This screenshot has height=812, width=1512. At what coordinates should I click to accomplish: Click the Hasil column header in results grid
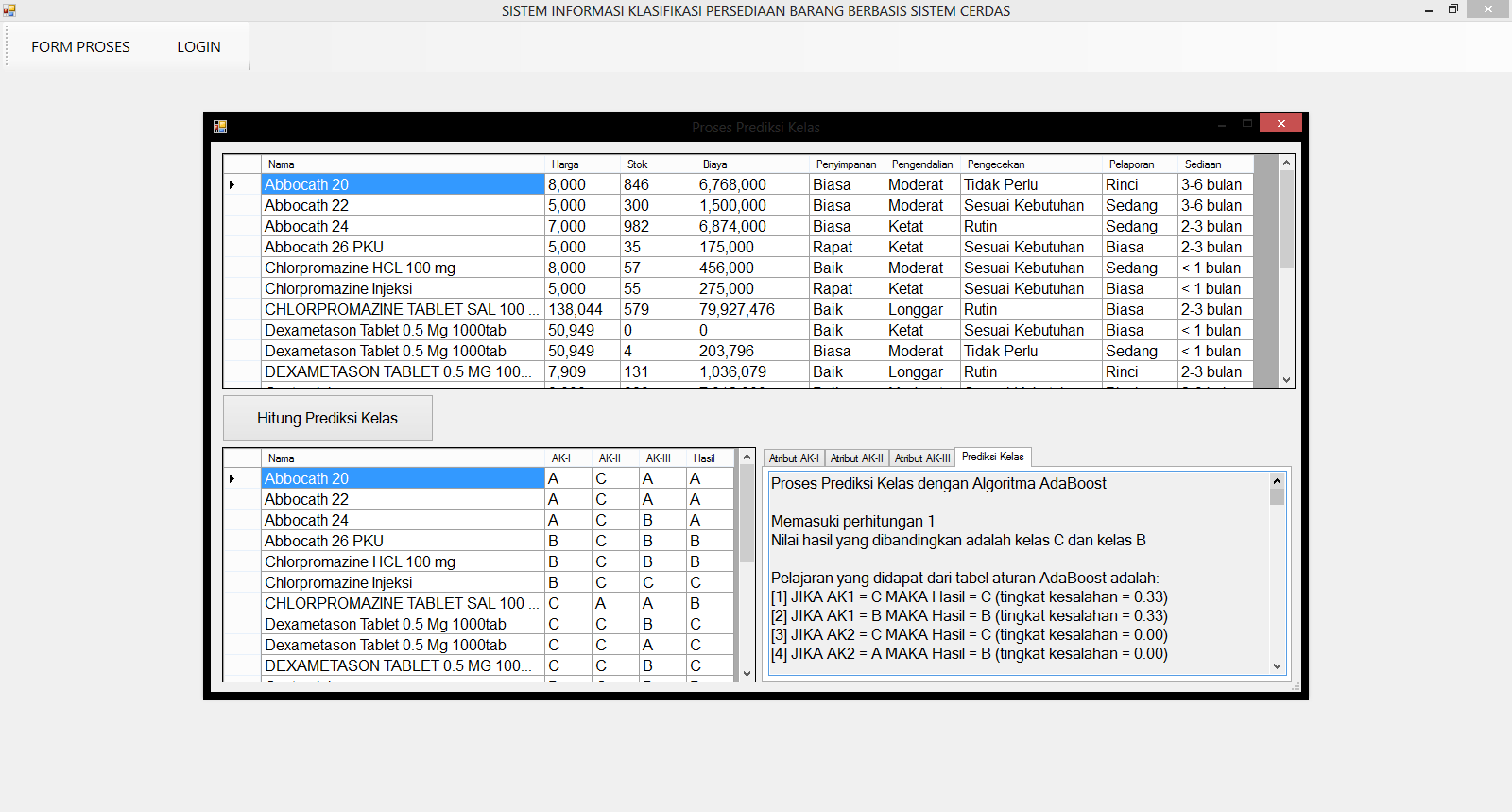pos(704,458)
